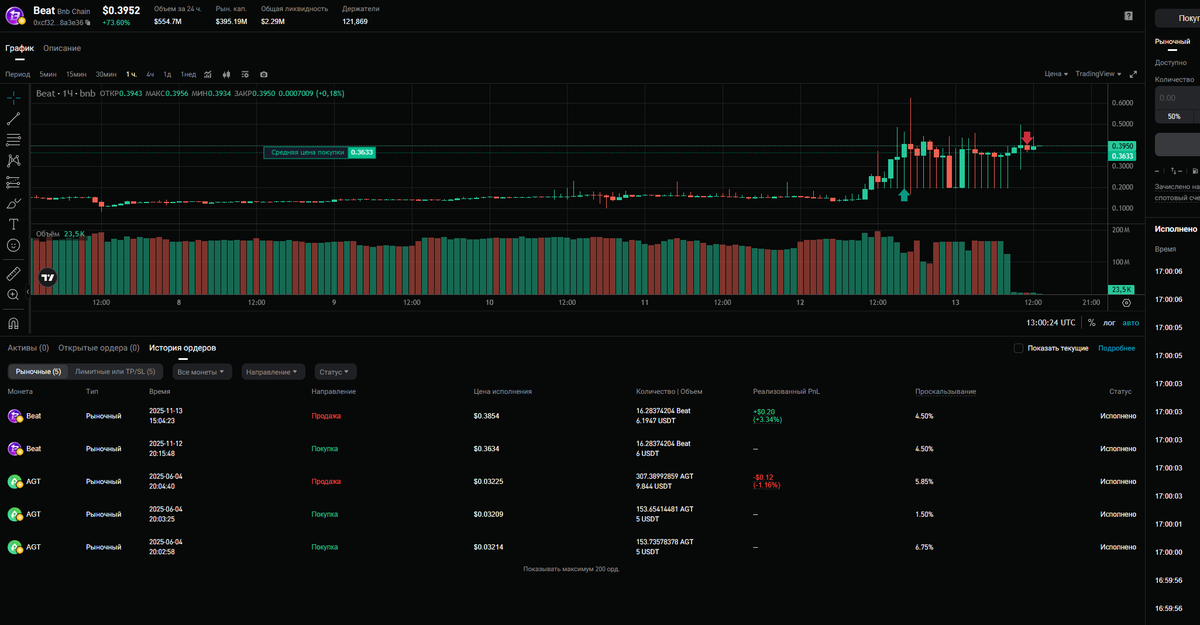
Task: Open the 'История ордеров' tab
Action: point(182,348)
